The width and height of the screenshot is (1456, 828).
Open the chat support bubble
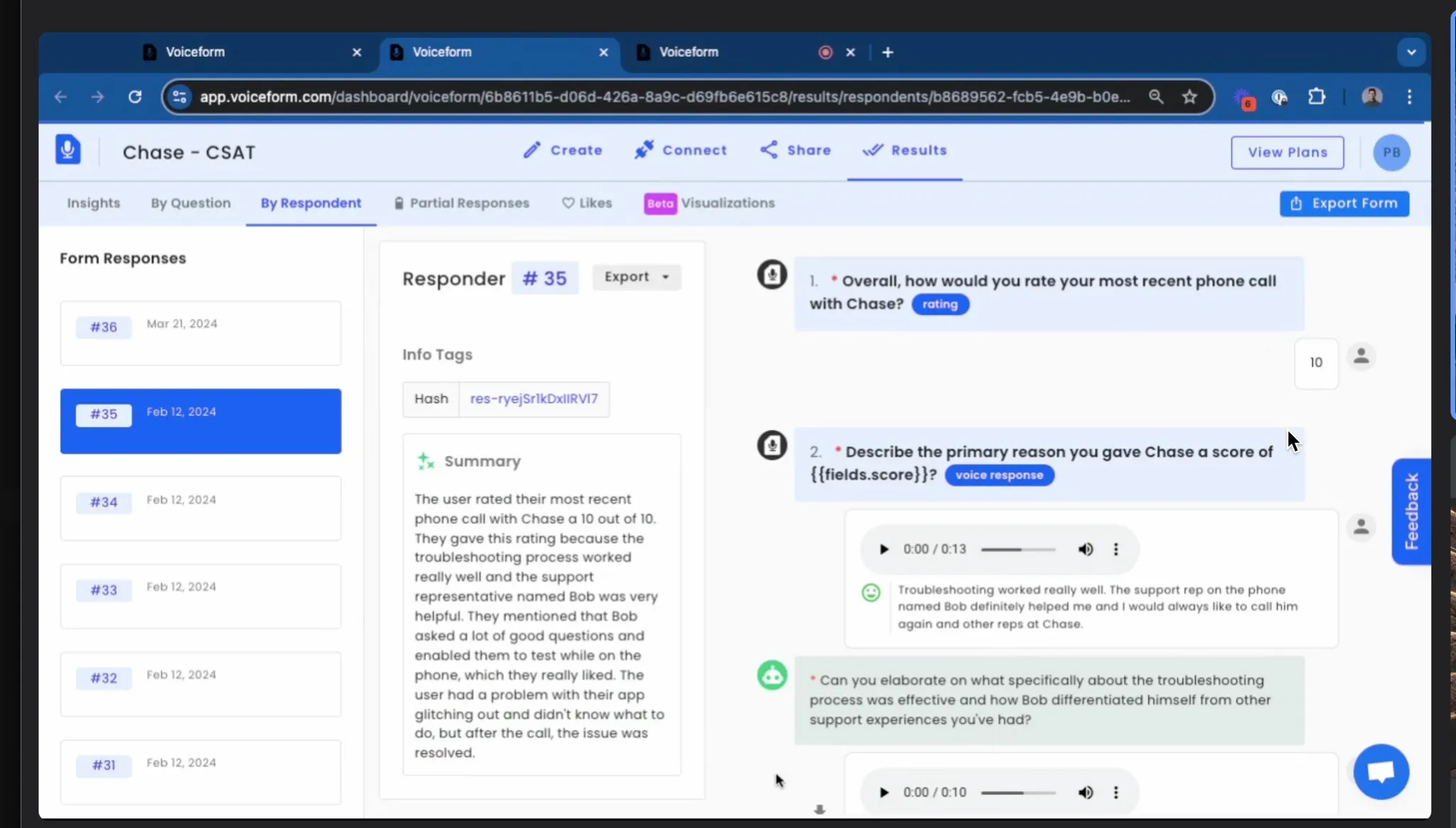(1381, 772)
